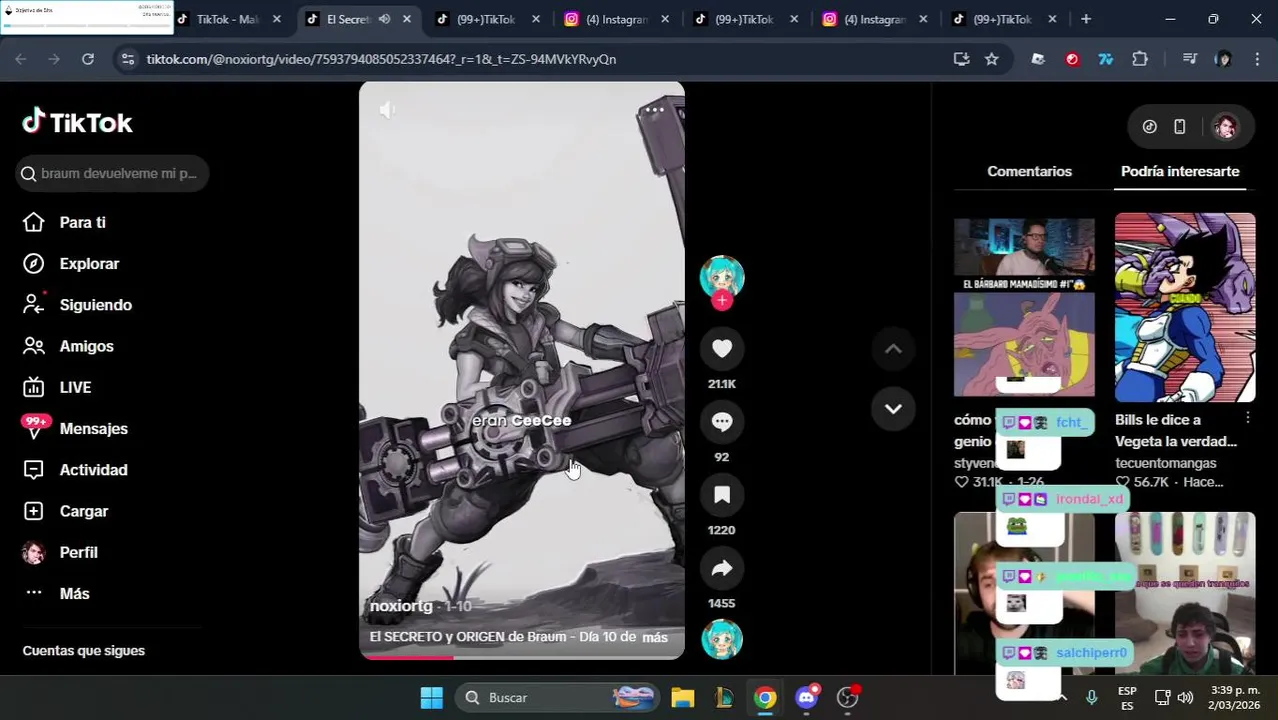Expand the Más menu in the sidebar
Image resolution: width=1278 pixels, height=720 pixels.
coord(57,593)
